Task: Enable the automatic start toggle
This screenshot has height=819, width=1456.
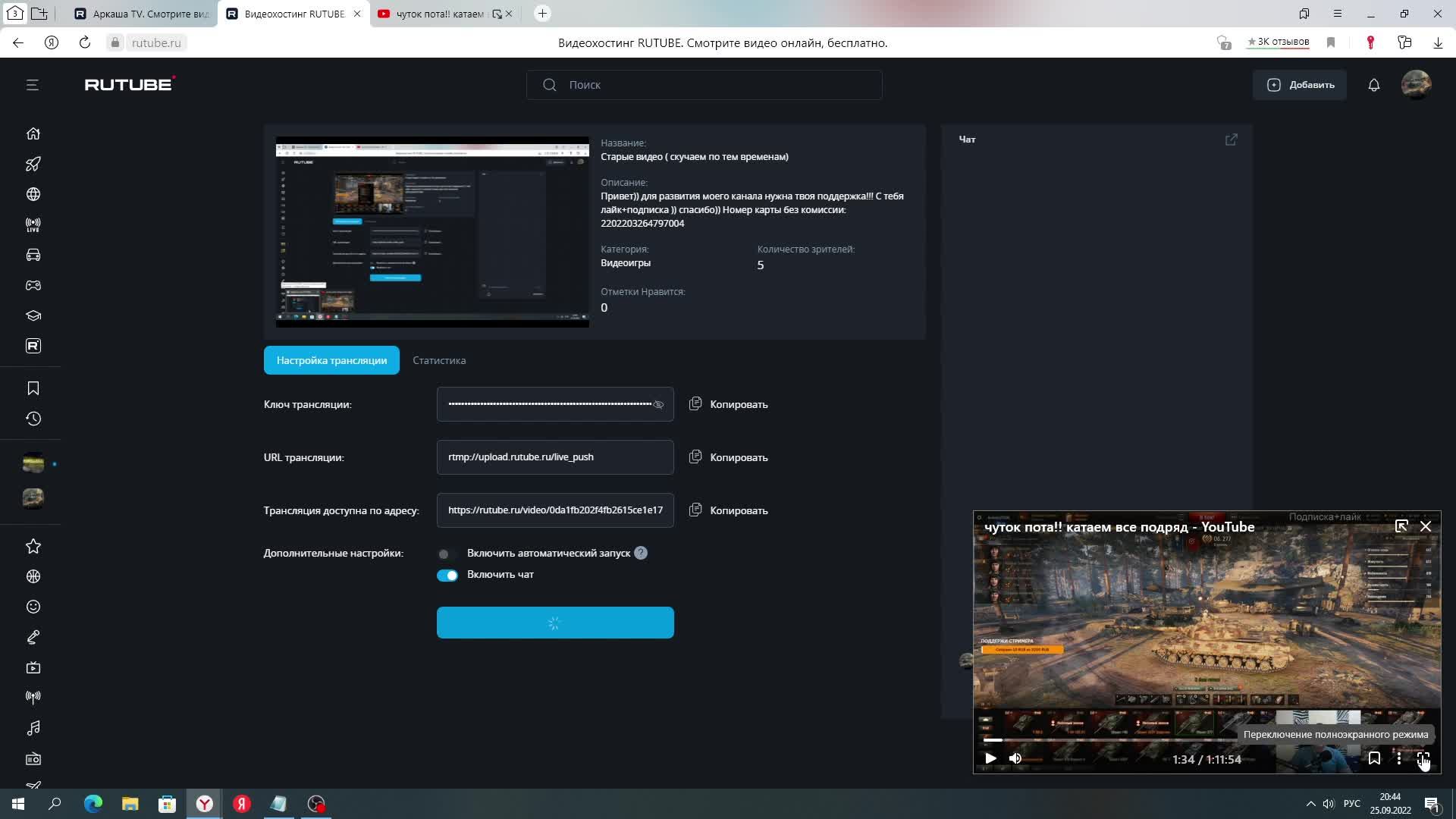Action: point(447,554)
